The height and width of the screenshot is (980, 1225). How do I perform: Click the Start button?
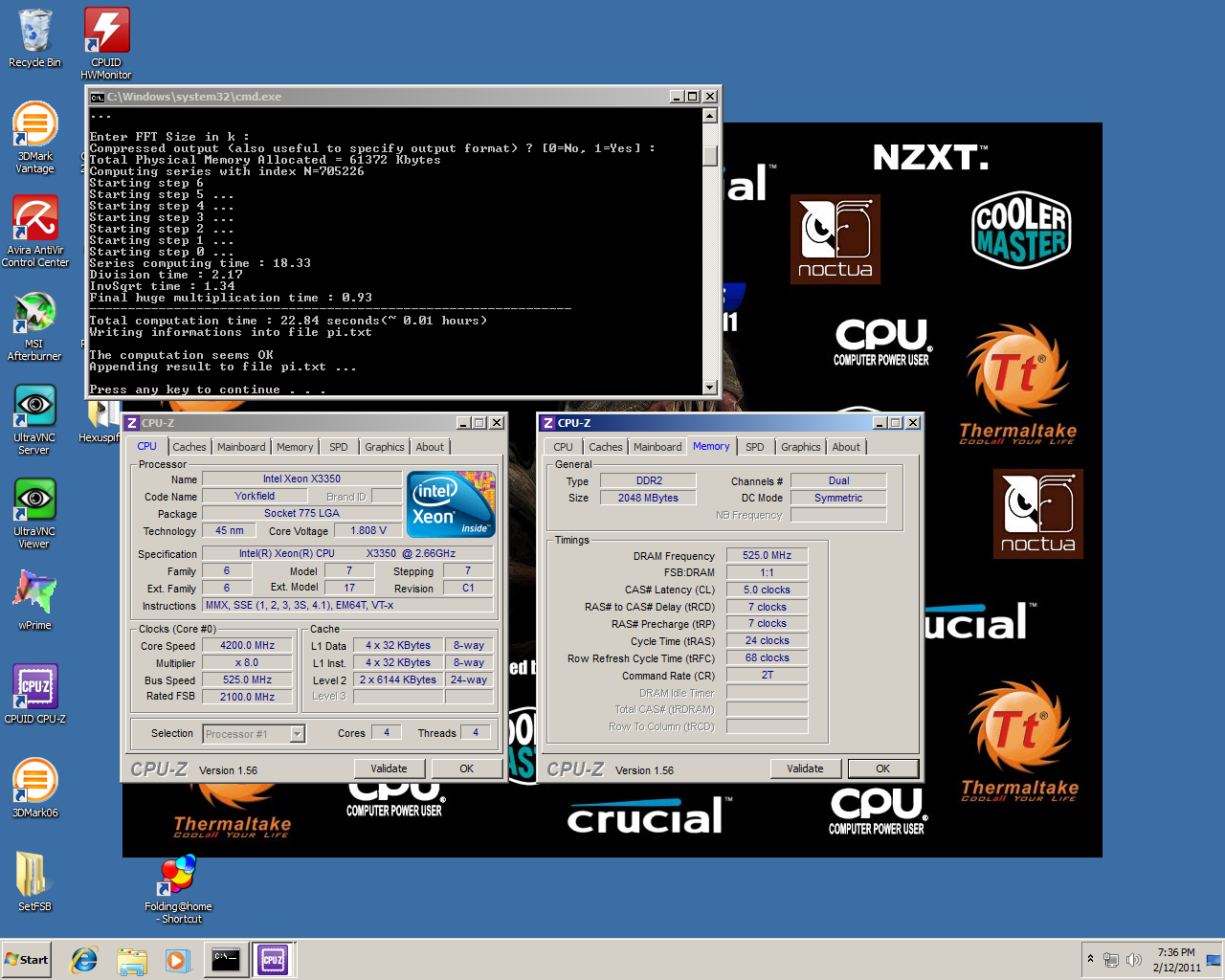coord(26,960)
